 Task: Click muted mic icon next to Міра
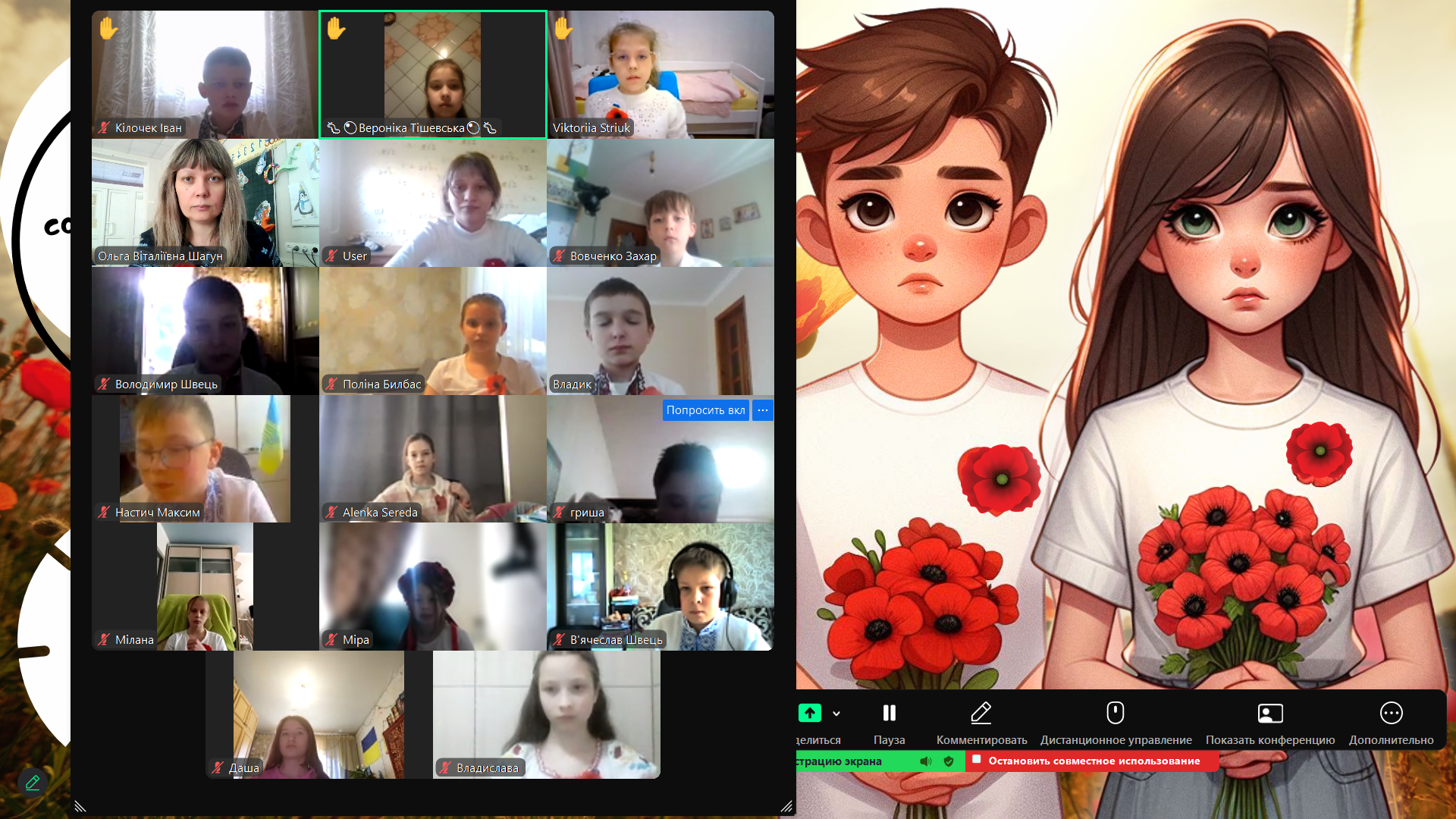point(331,640)
